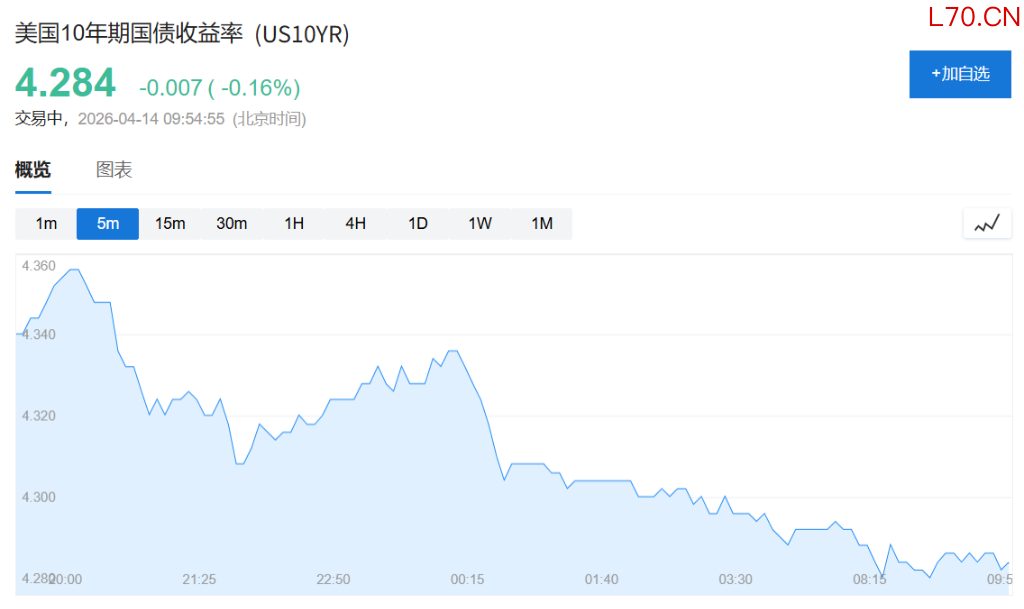Click the 00:15 time axis label
The width and height of the screenshot is (1024, 609).
[x=467, y=580]
